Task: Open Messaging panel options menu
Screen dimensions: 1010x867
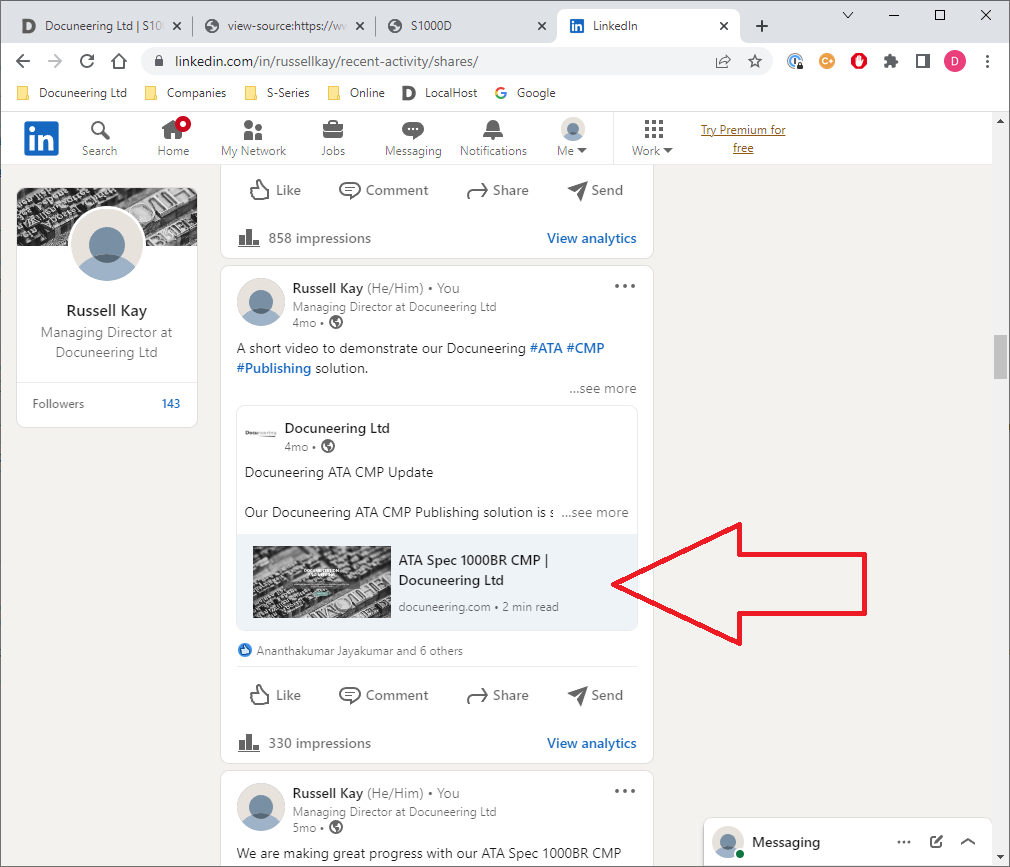Action: pyautogui.click(x=904, y=842)
